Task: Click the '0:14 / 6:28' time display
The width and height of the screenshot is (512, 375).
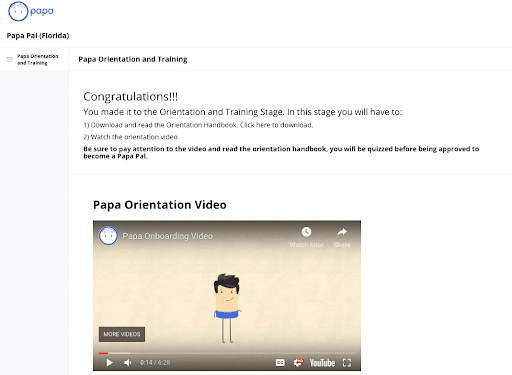Action: pyautogui.click(x=155, y=363)
